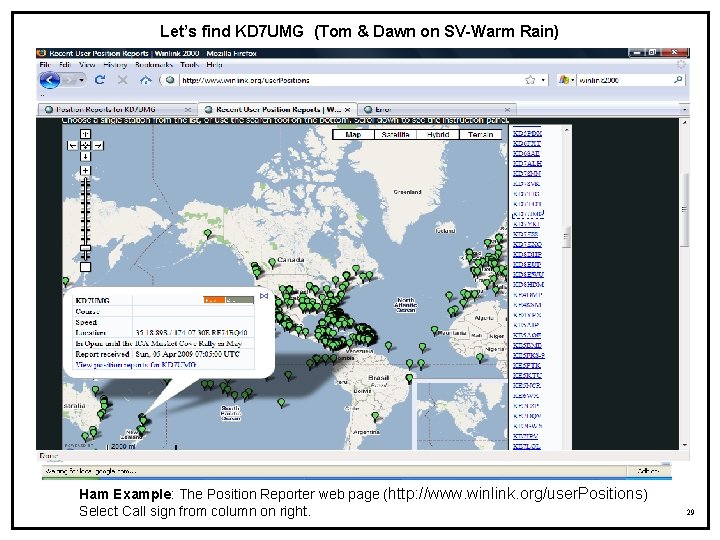
Task: Click the green position marker in Alaska
Action: click(x=208, y=234)
